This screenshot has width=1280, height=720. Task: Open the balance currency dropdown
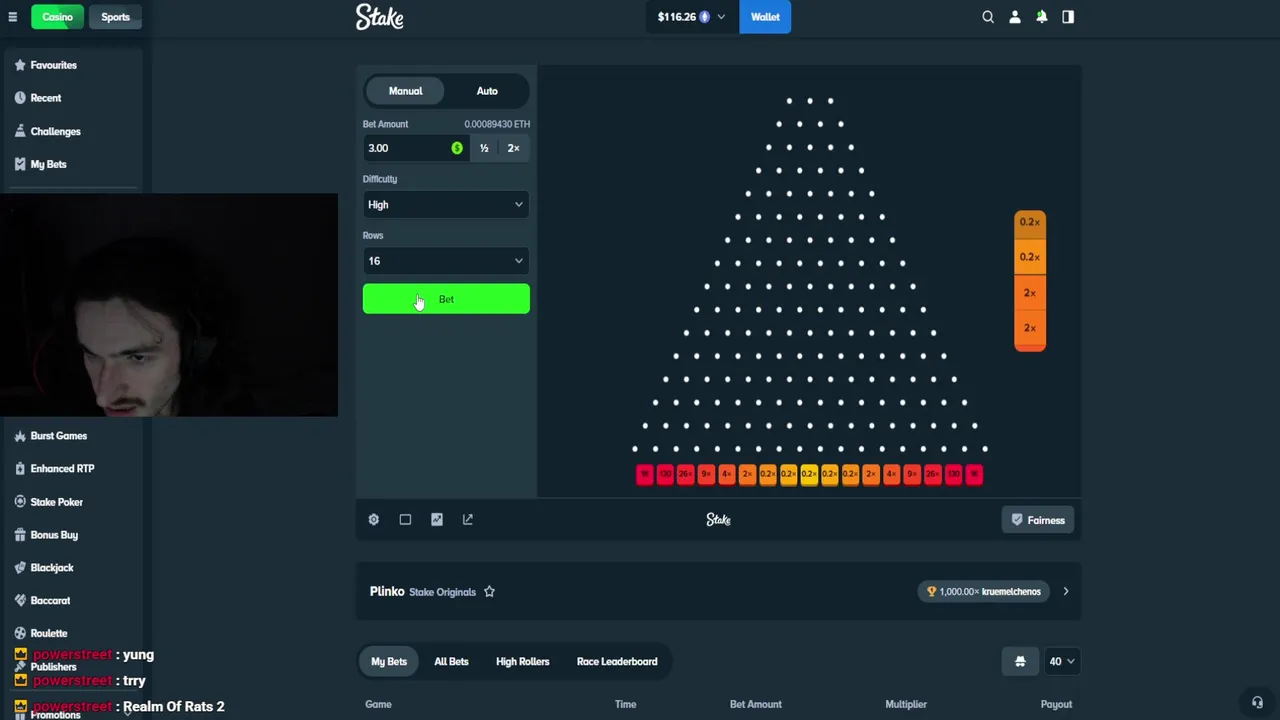point(690,17)
